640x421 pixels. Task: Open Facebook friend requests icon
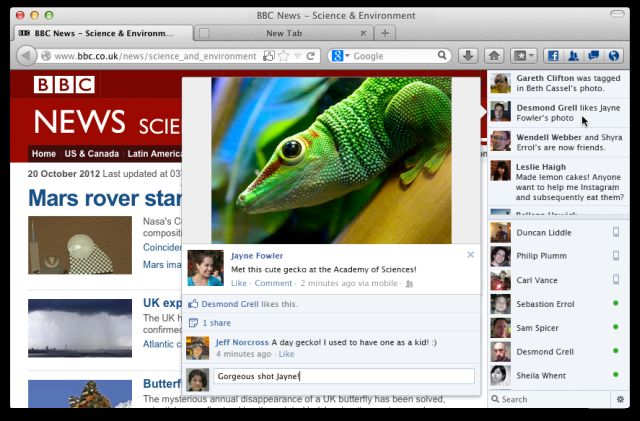click(x=573, y=56)
